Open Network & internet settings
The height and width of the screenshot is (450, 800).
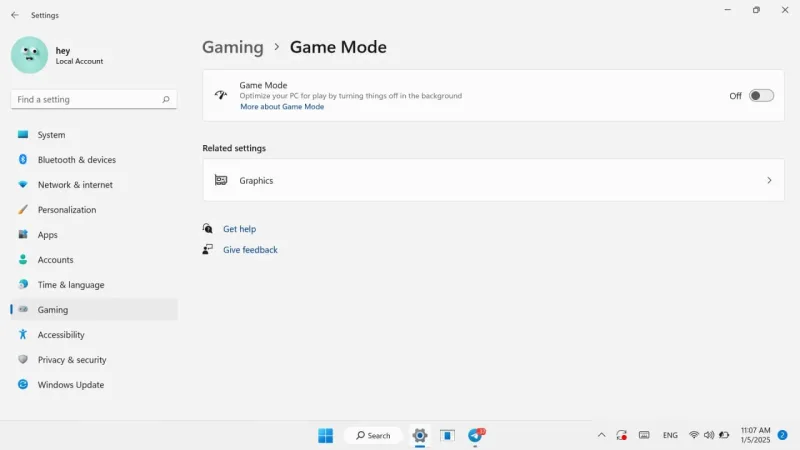point(94,185)
